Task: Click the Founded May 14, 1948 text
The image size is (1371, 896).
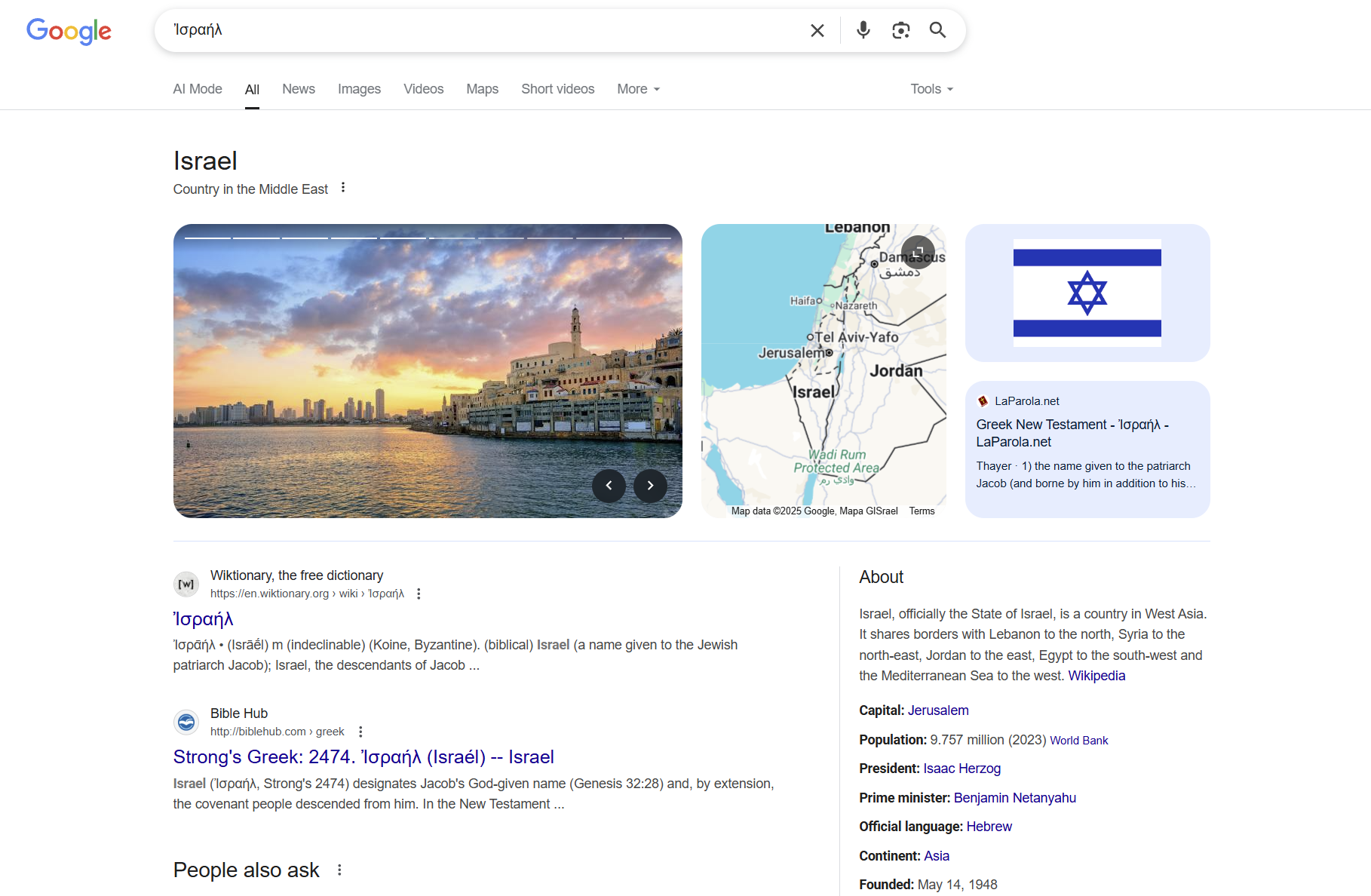Action: [928, 885]
